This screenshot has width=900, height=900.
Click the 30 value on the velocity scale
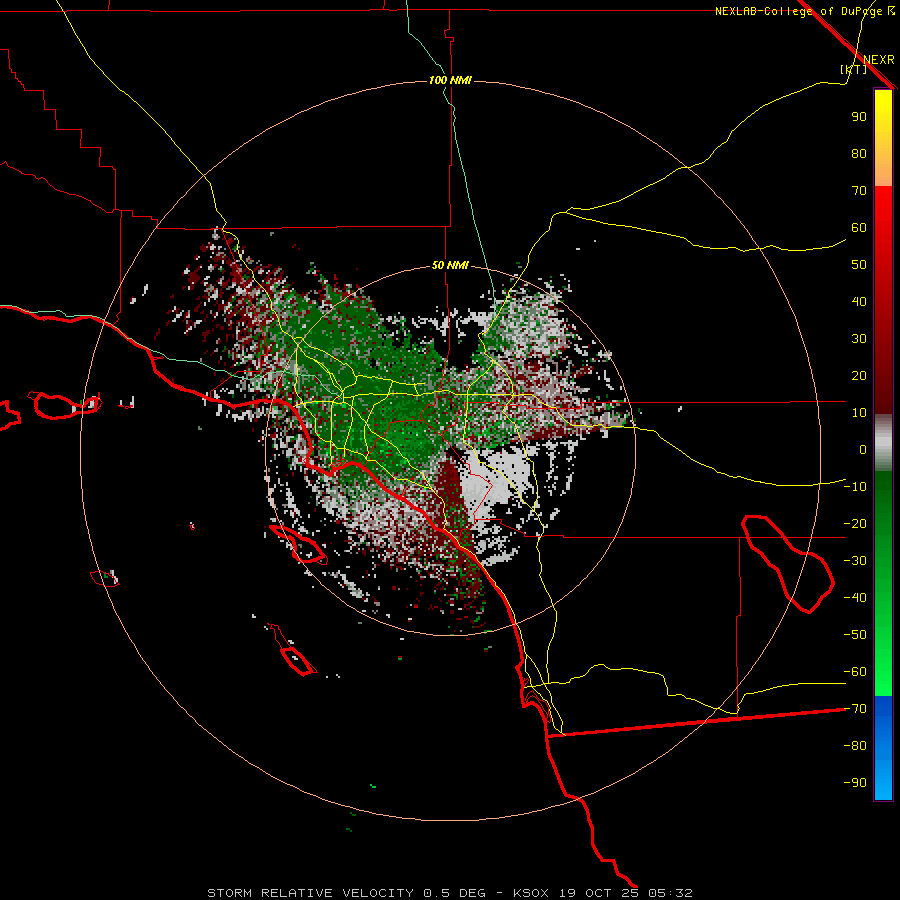[x=859, y=339]
